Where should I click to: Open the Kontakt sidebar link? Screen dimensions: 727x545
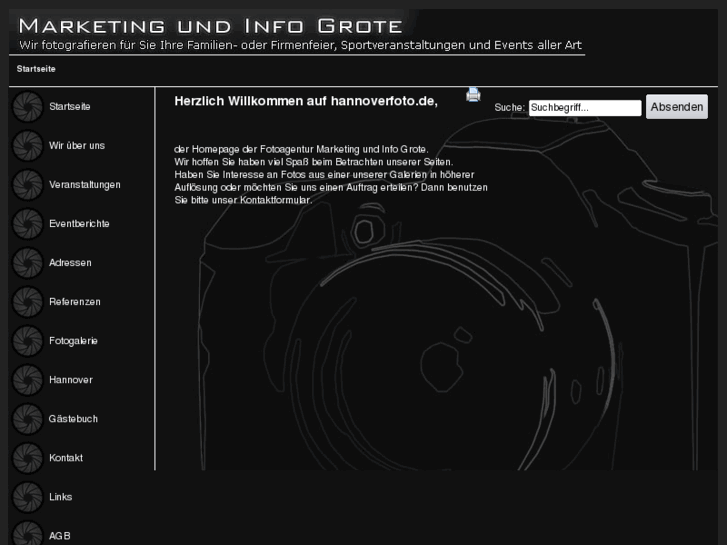(x=66, y=458)
